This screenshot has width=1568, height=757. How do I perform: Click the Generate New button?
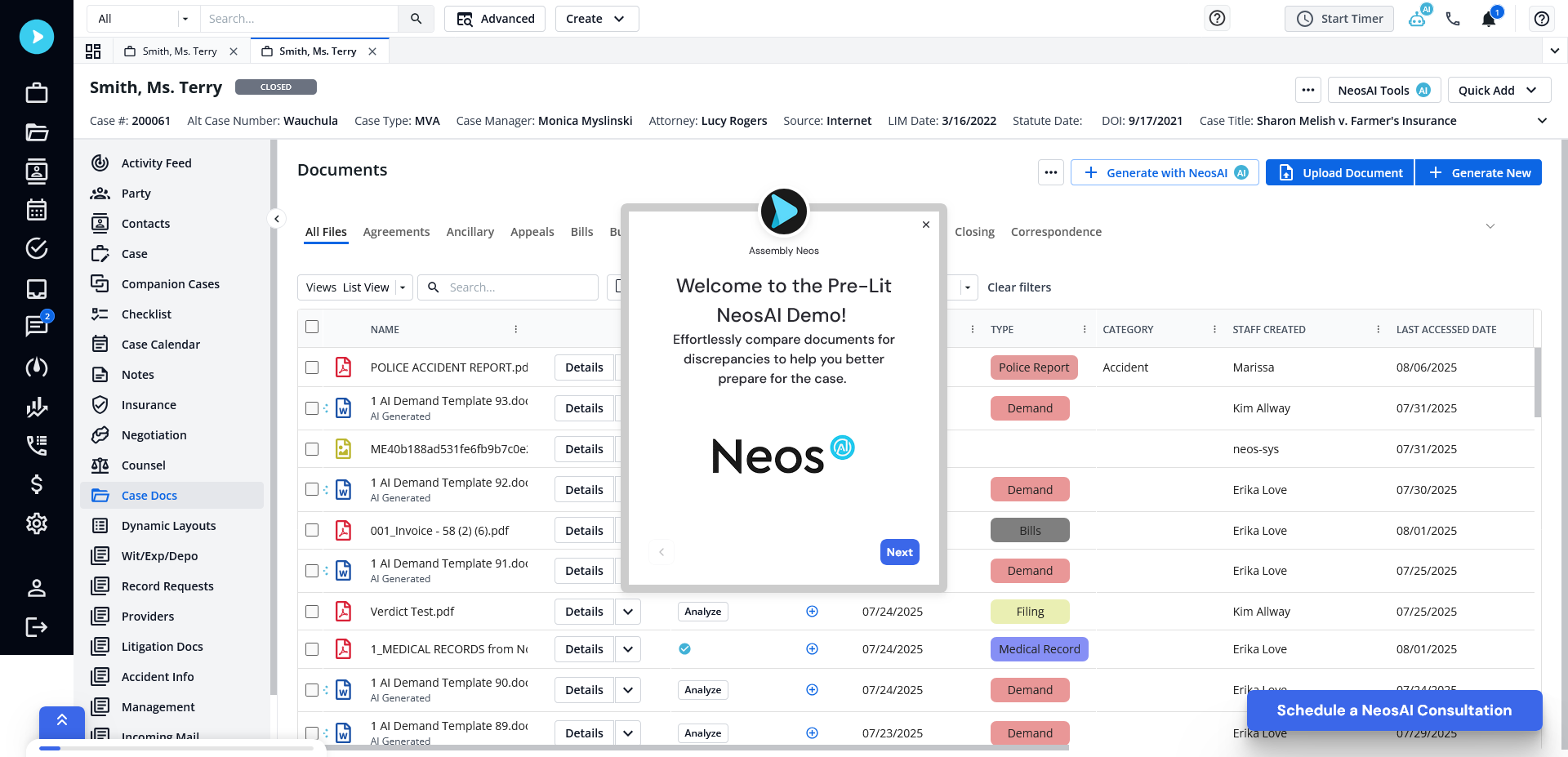tap(1479, 172)
